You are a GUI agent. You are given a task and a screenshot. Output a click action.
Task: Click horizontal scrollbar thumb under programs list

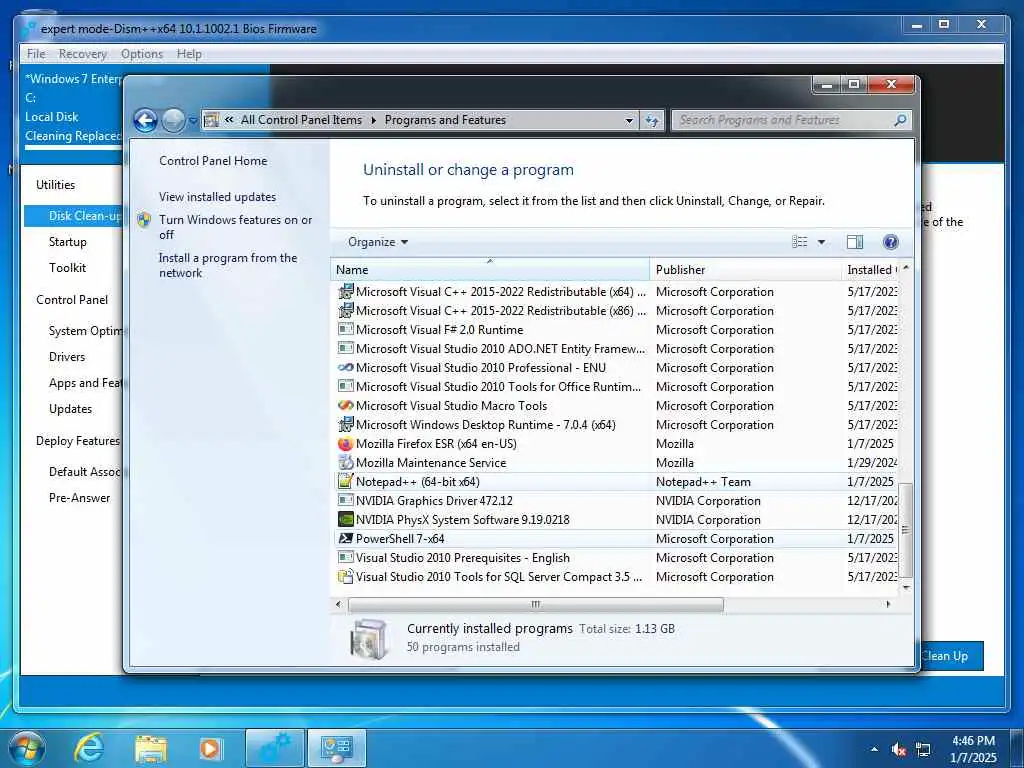(536, 604)
